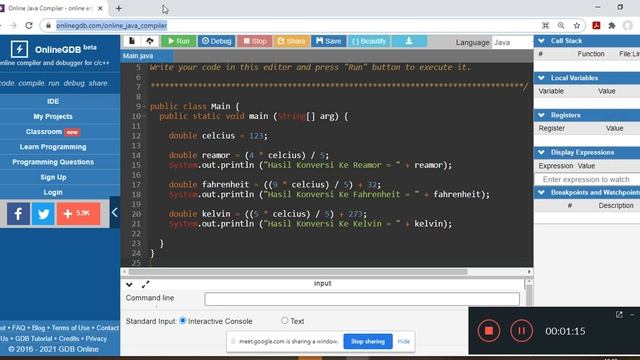Share on Facebook icon
The width and height of the screenshot is (640, 360).
pos(18,213)
